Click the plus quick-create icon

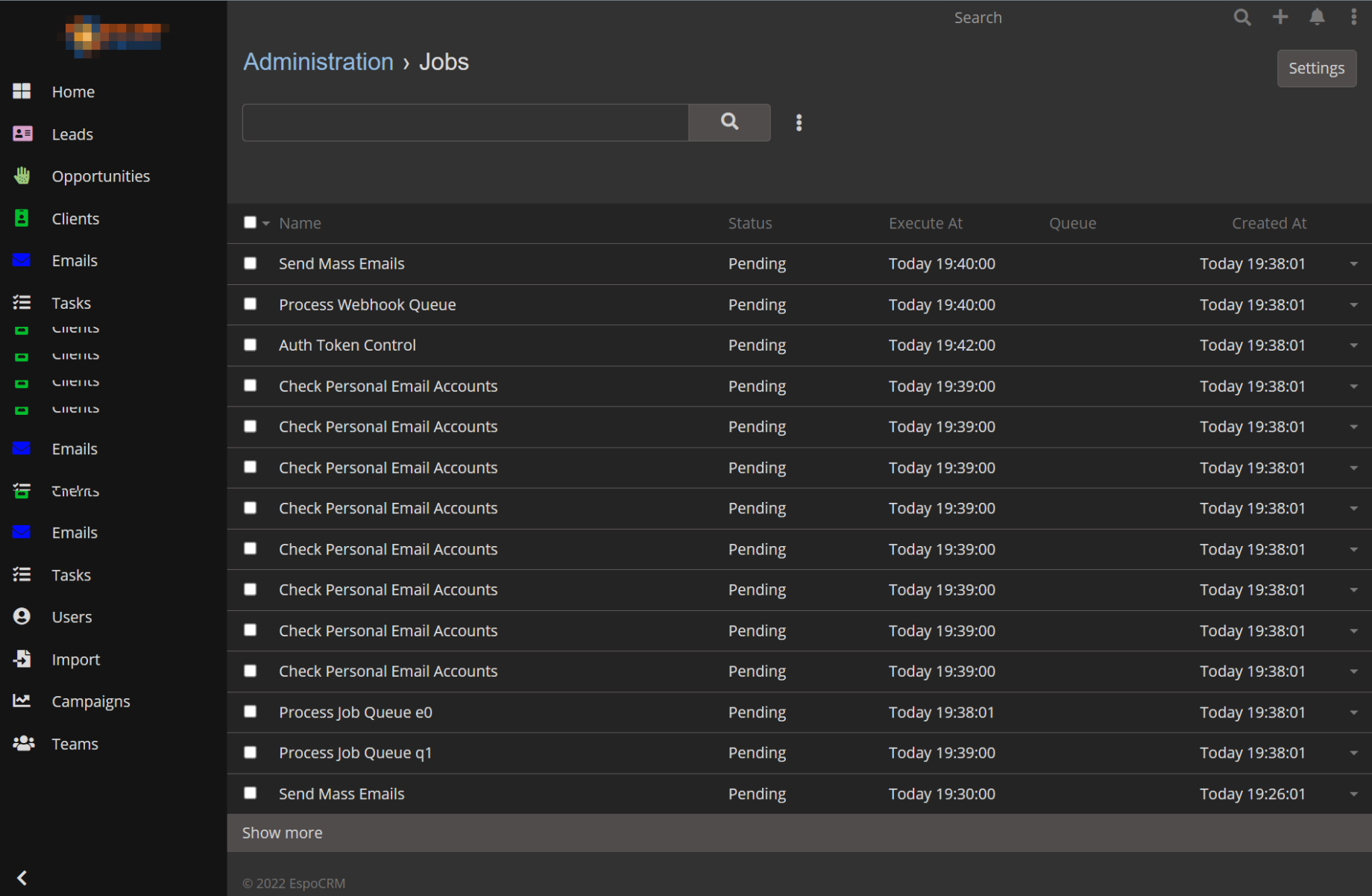[x=1280, y=17]
